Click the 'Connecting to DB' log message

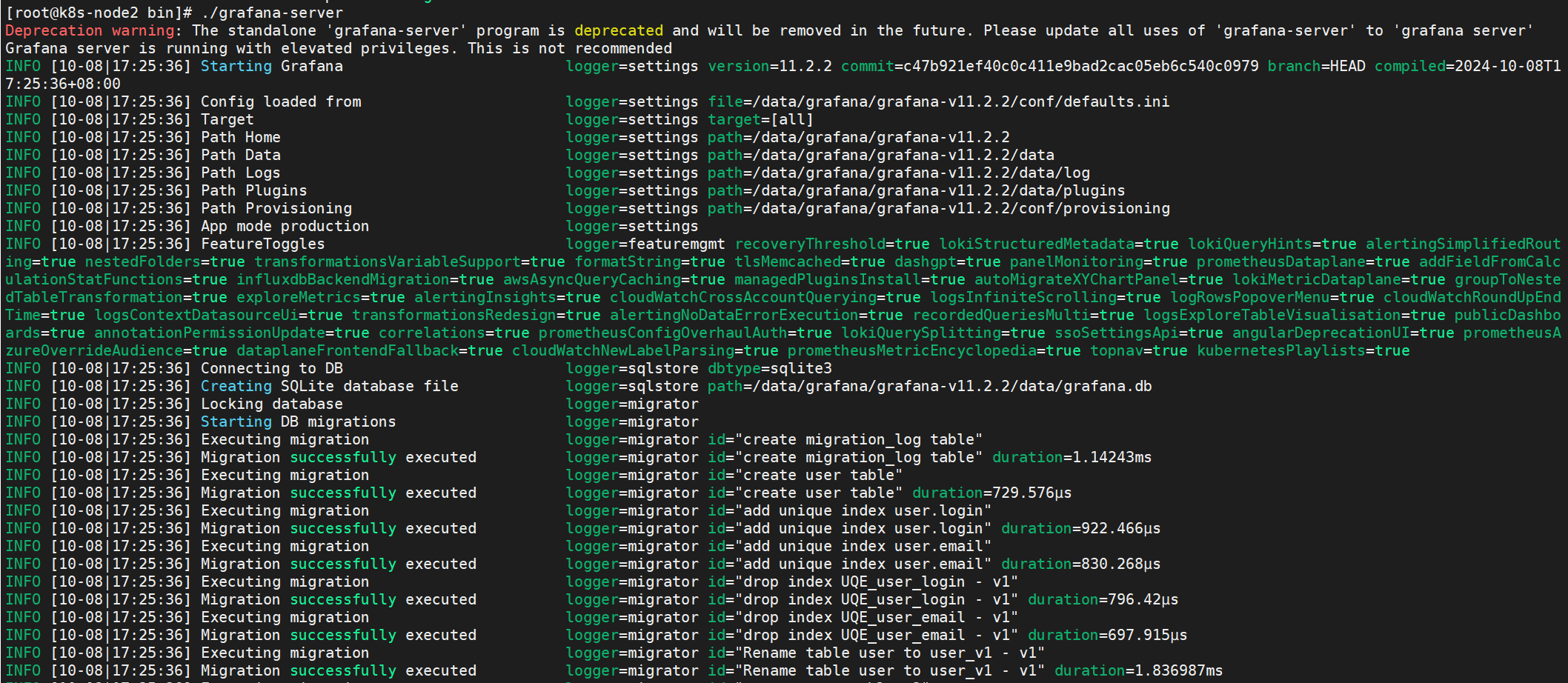[272, 368]
